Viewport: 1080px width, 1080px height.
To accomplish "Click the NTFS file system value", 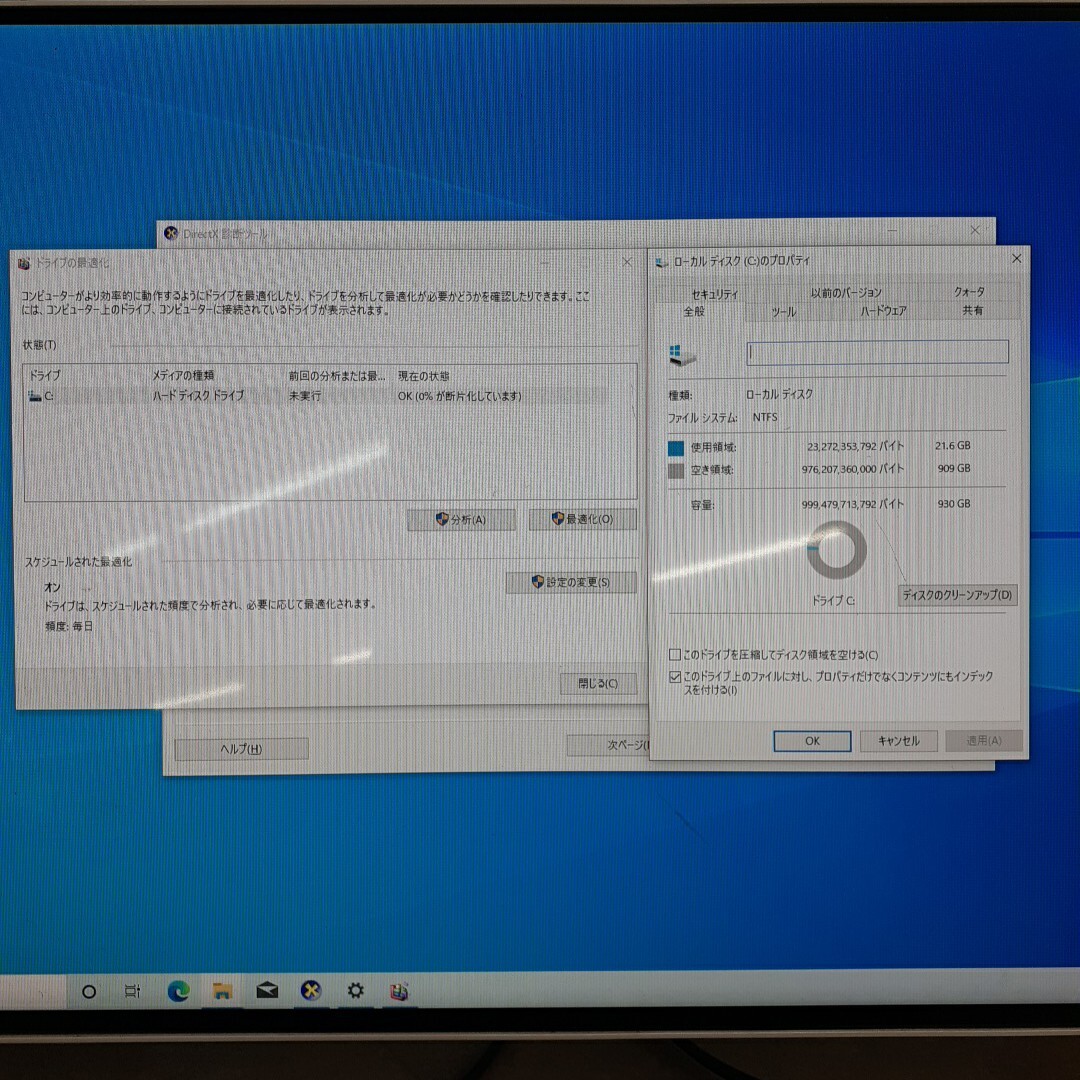I will click(765, 417).
